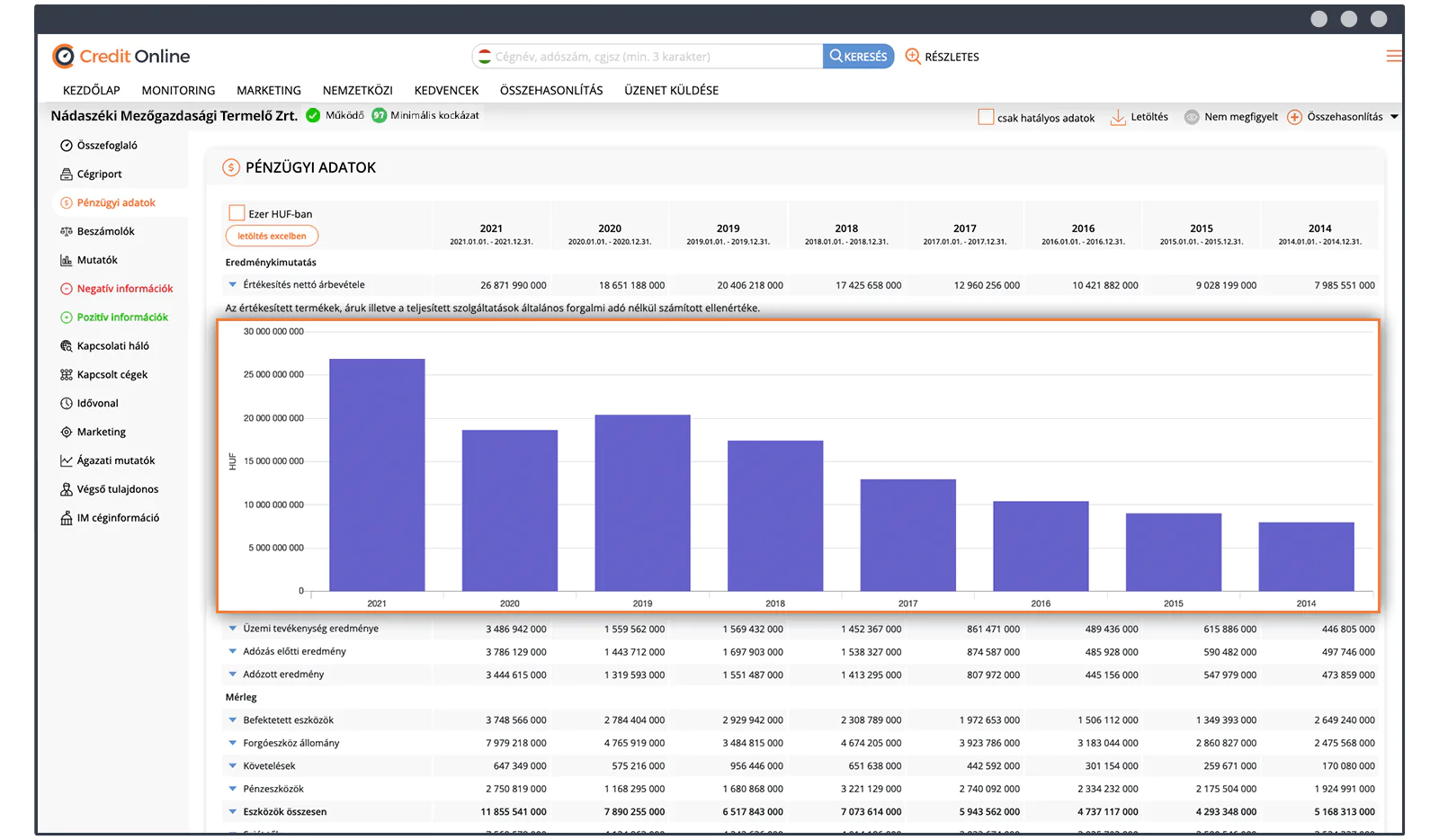1439x840 pixels.
Task: Tick the csak hatályos adatok checkbox
Action: 986,117
